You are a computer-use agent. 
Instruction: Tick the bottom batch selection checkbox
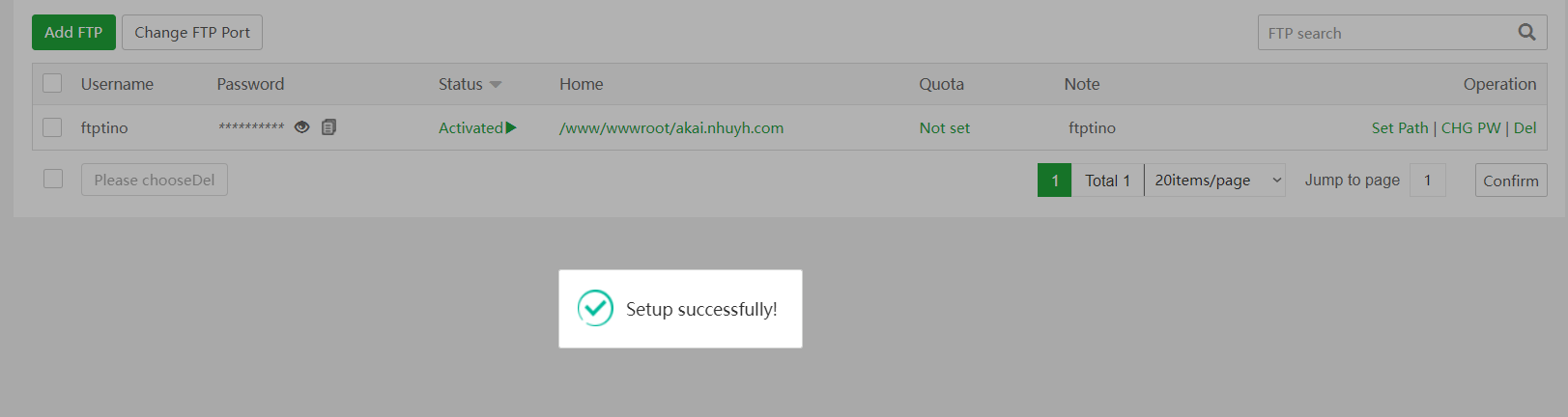pos(53,180)
